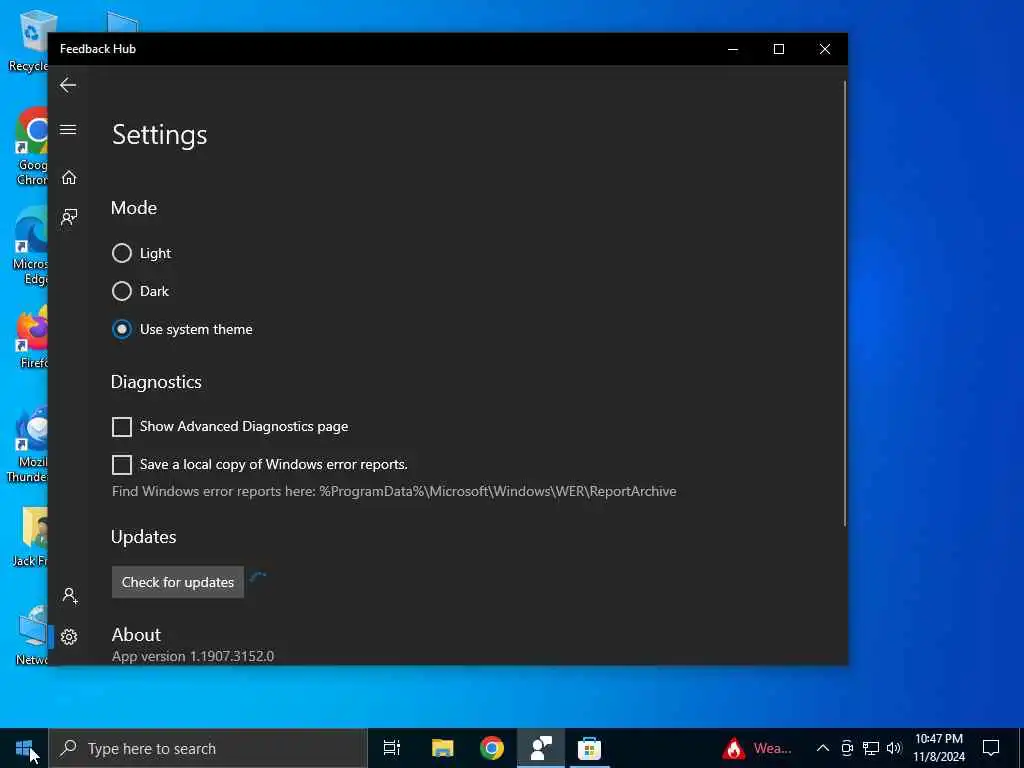The height and width of the screenshot is (768, 1024).
Task: Open File Explorer from the taskbar
Action: coord(442,748)
